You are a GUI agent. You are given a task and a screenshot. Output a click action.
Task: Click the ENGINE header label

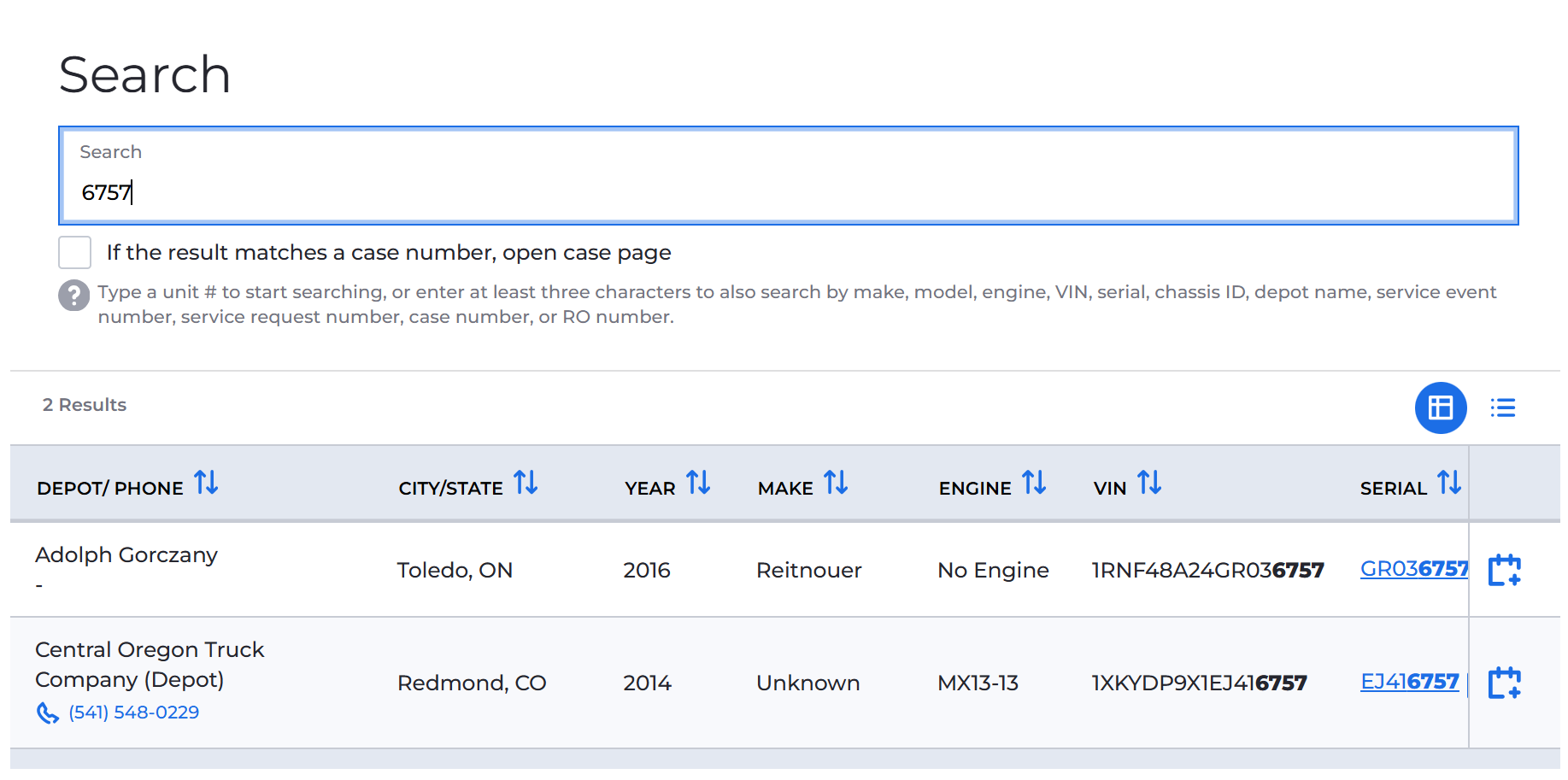click(x=975, y=489)
